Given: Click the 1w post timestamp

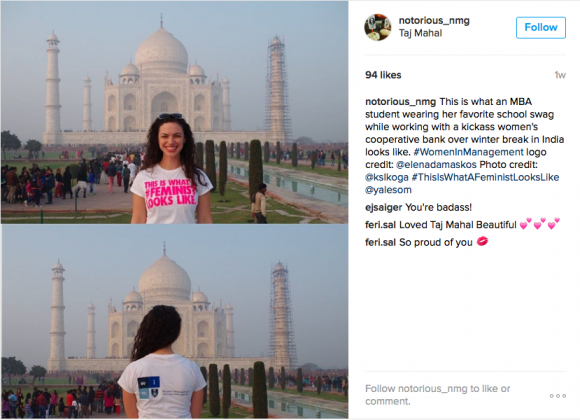Looking at the screenshot, I should pyautogui.click(x=560, y=75).
